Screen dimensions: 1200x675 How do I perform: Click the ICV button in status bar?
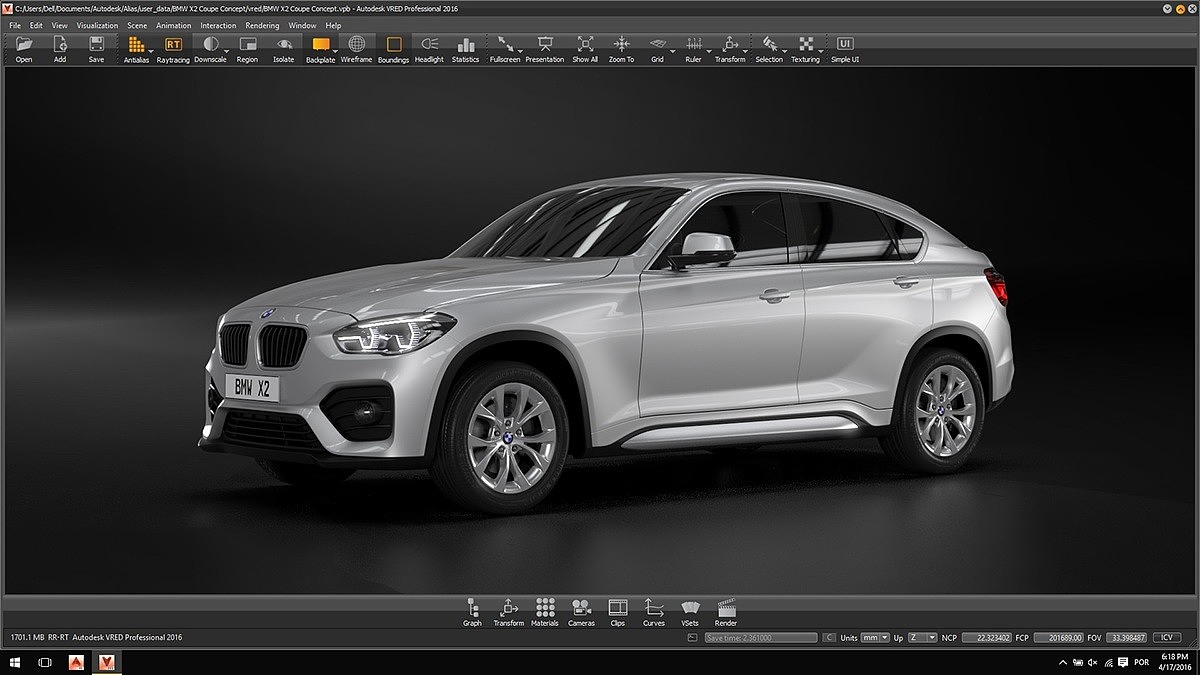[1166, 637]
